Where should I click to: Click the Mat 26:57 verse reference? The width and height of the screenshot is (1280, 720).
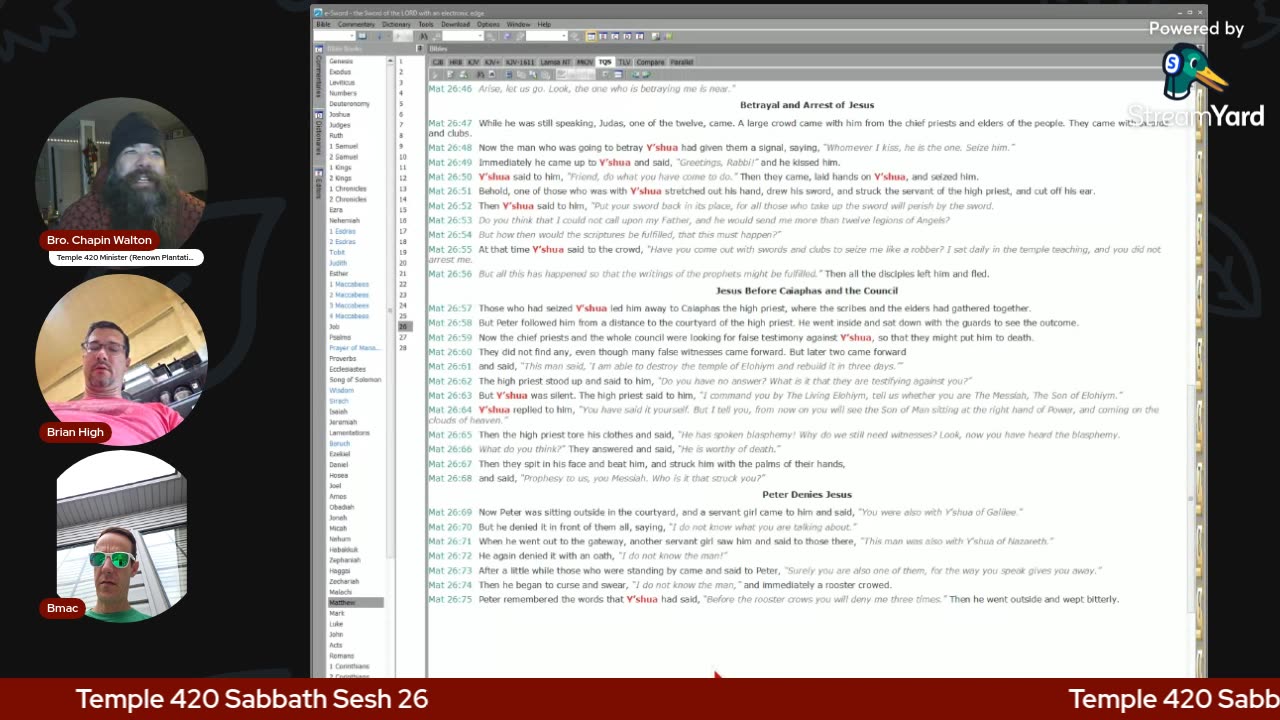coord(450,308)
